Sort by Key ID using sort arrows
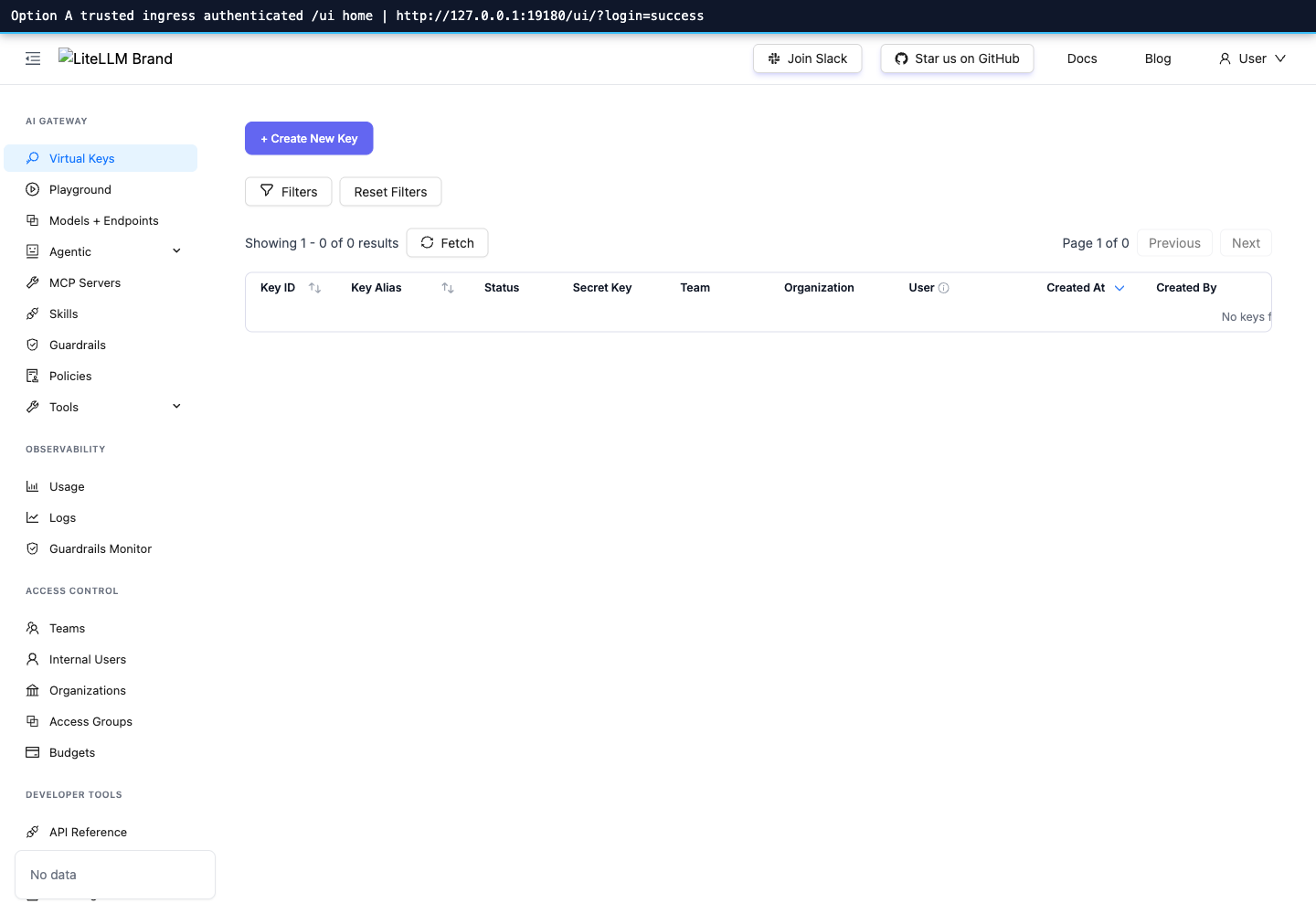Screen dimensions: 1316x914 (x=315, y=288)
